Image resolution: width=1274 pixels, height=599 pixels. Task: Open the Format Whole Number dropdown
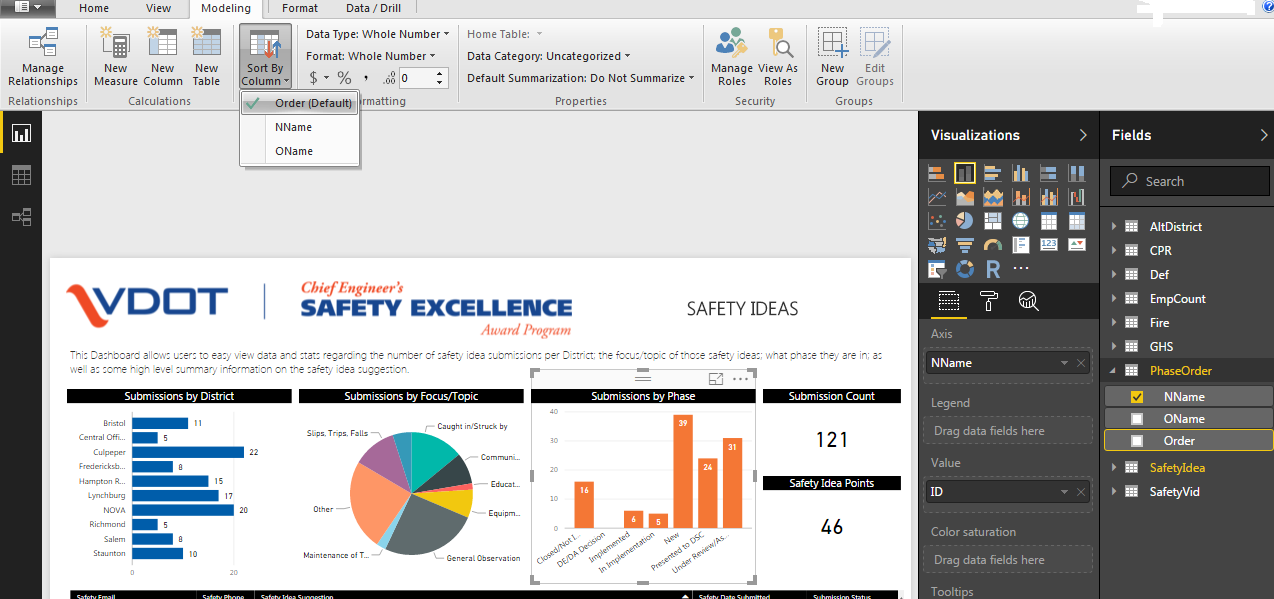coord(371,56)
